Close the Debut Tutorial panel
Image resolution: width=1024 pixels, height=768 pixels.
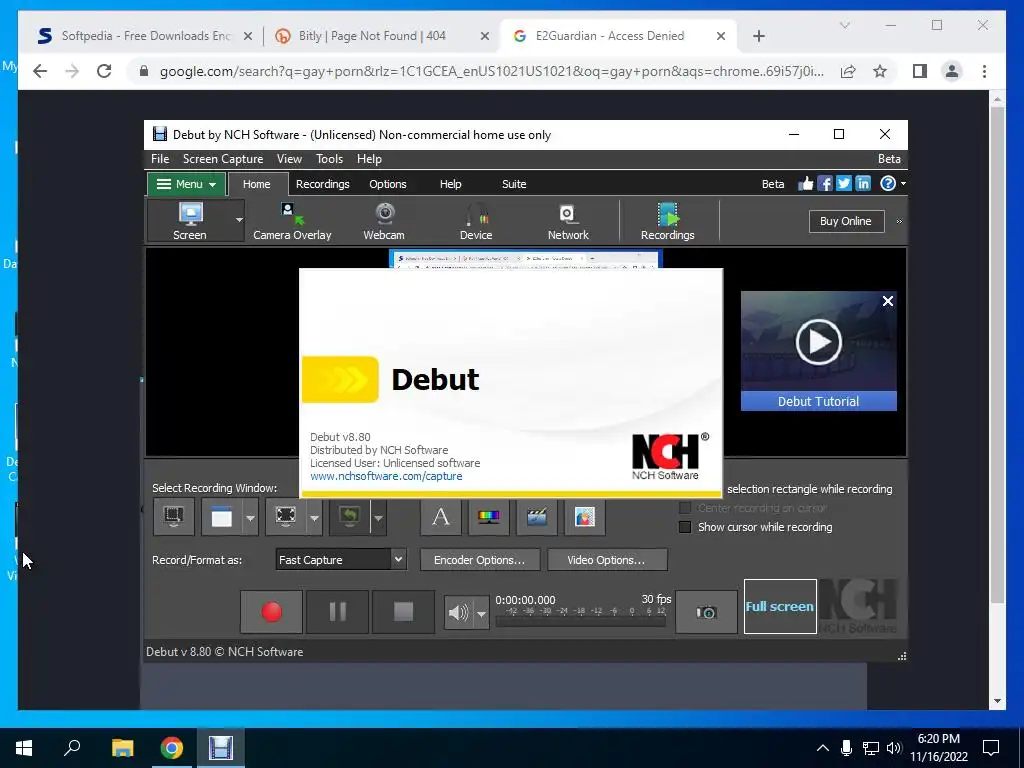coord(888,301)
